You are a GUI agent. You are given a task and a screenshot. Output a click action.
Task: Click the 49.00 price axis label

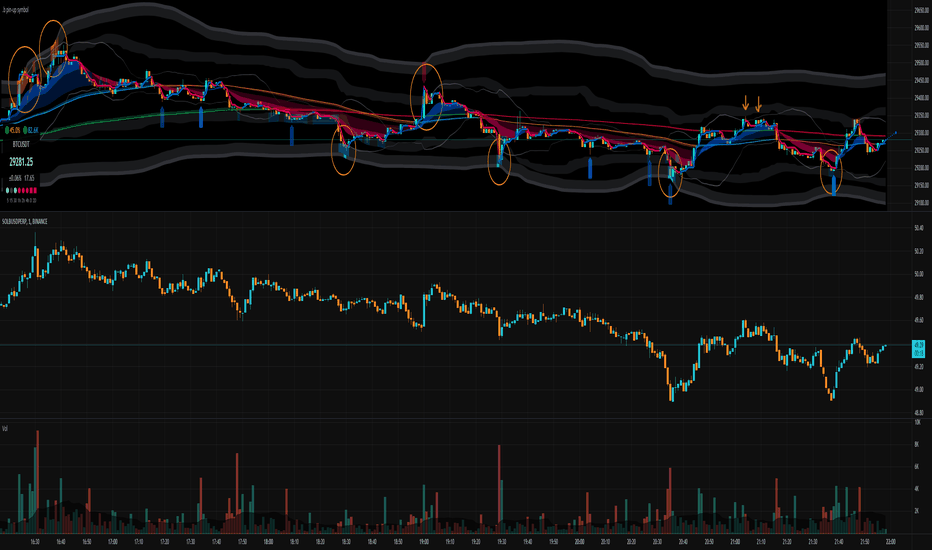click(919, 389)
